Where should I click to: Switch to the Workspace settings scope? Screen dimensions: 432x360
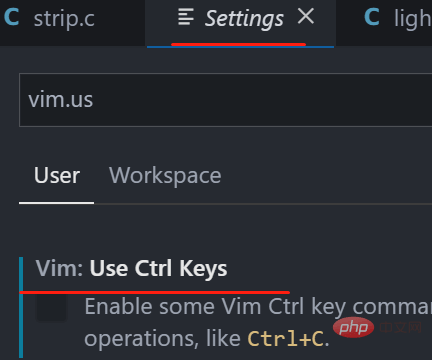(165, 175)
